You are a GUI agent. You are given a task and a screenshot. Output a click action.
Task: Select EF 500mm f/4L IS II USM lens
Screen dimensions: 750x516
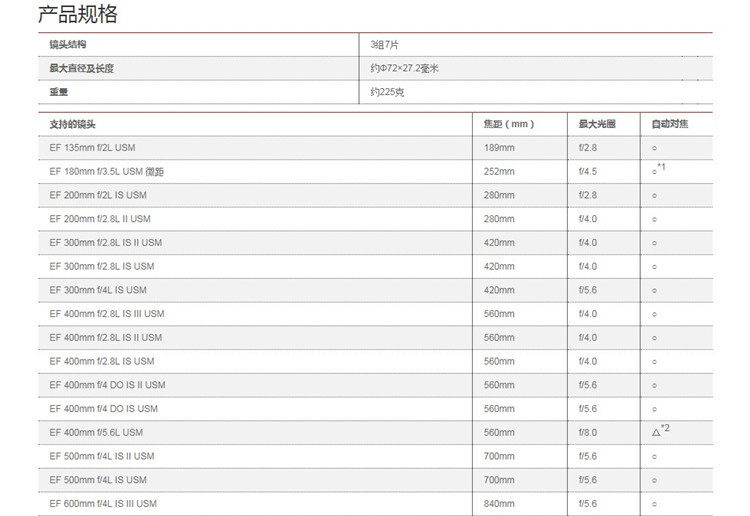(x=102, y=456)
